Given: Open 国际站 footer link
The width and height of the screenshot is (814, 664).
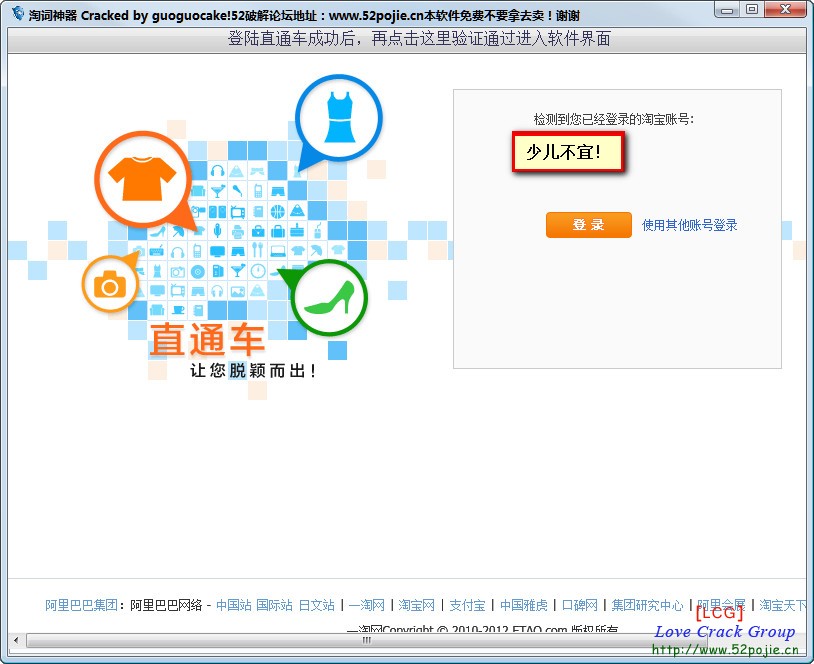Looking at the screenshot, I should pyautogui.click(x=274, y=605).
